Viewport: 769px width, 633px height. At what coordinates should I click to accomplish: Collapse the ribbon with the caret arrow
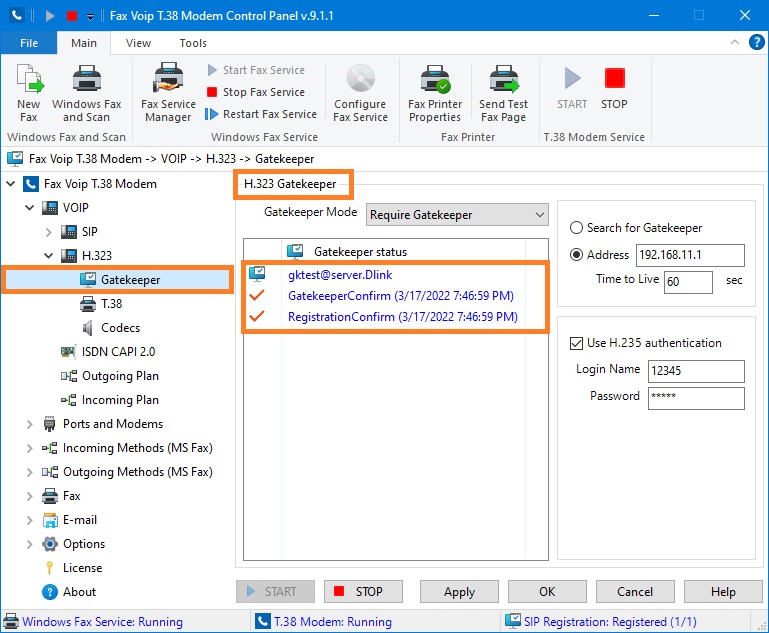point(735,42)
